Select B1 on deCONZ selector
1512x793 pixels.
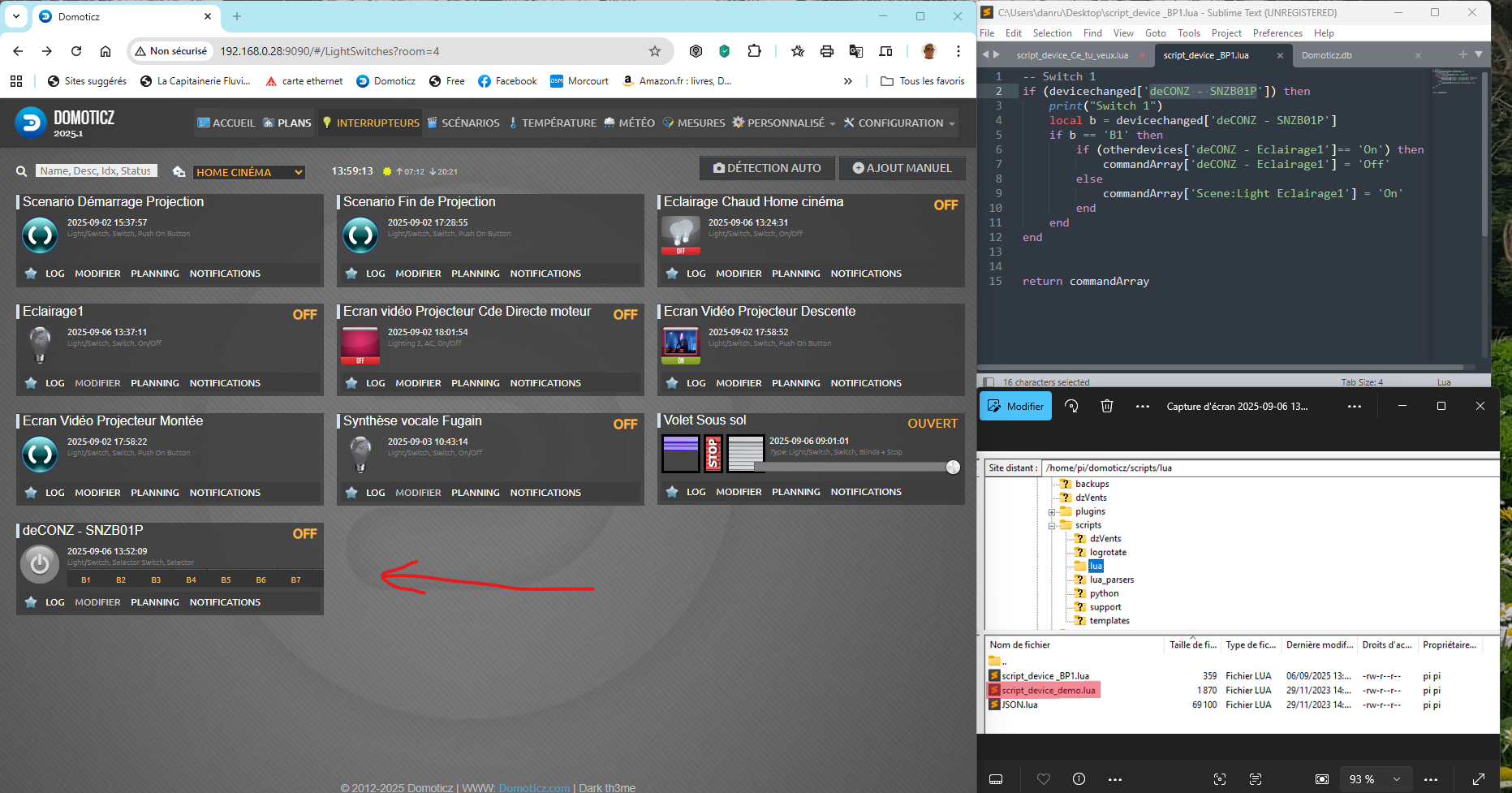(x=86, y=580)
